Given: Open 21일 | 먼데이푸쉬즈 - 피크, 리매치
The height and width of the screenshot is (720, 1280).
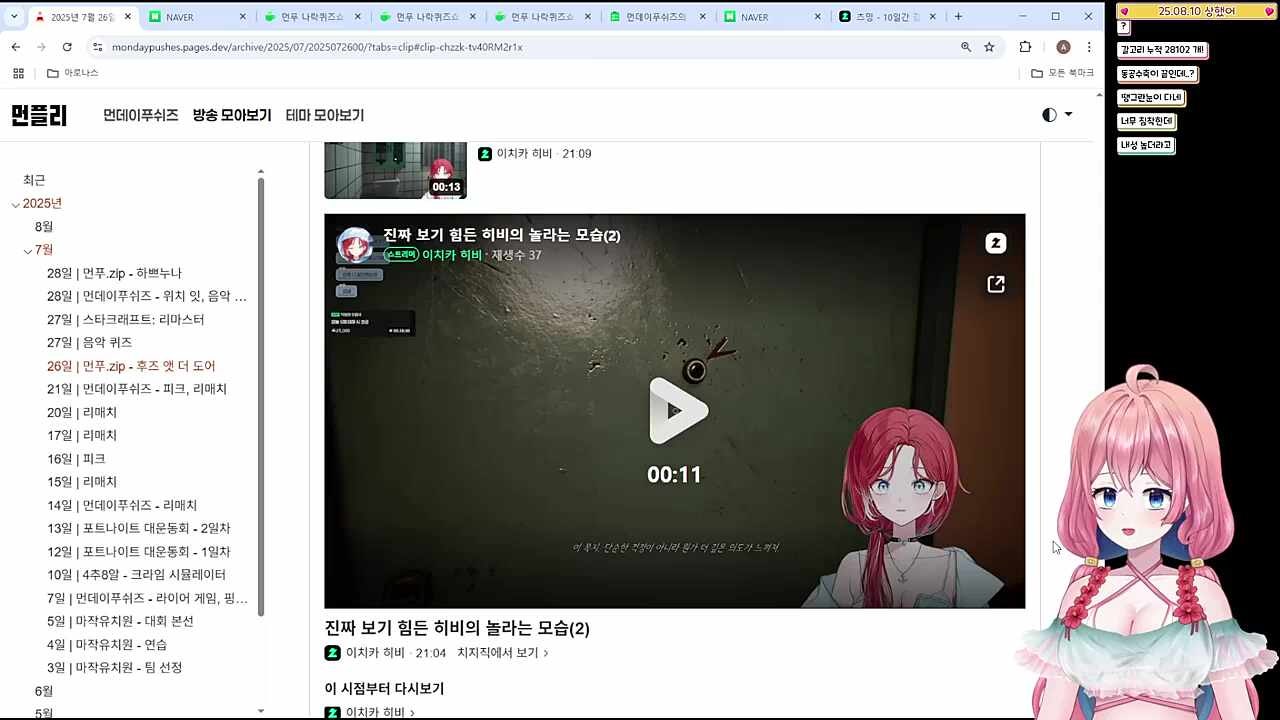Looking at the screenshot, I should coord(137,389).
